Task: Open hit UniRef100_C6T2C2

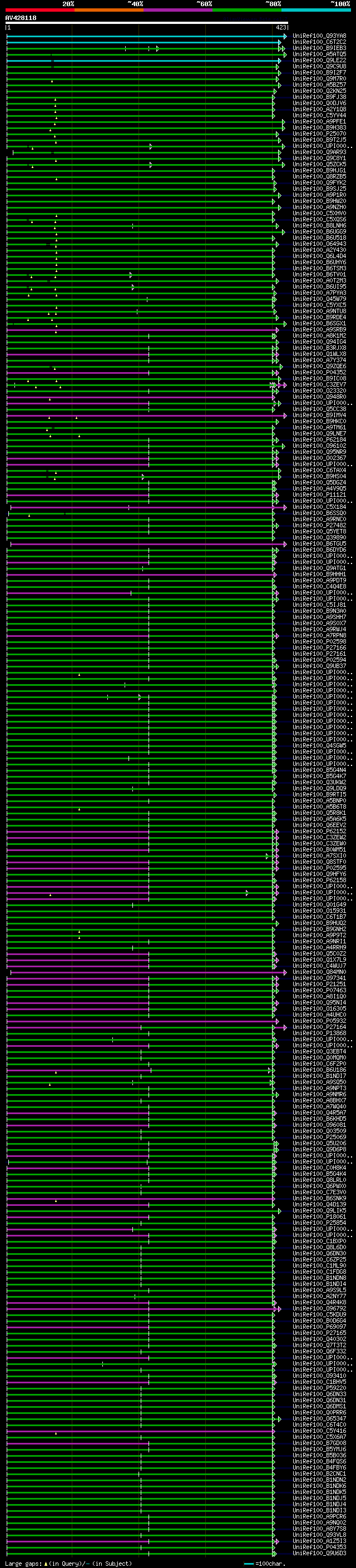Action: tap(319, 42)
